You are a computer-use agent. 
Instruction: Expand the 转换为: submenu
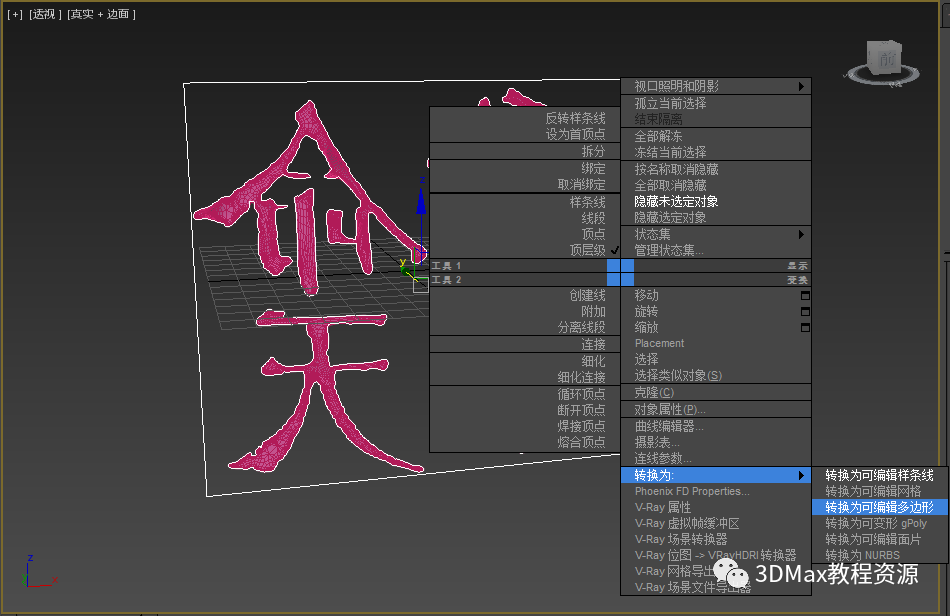716,475
